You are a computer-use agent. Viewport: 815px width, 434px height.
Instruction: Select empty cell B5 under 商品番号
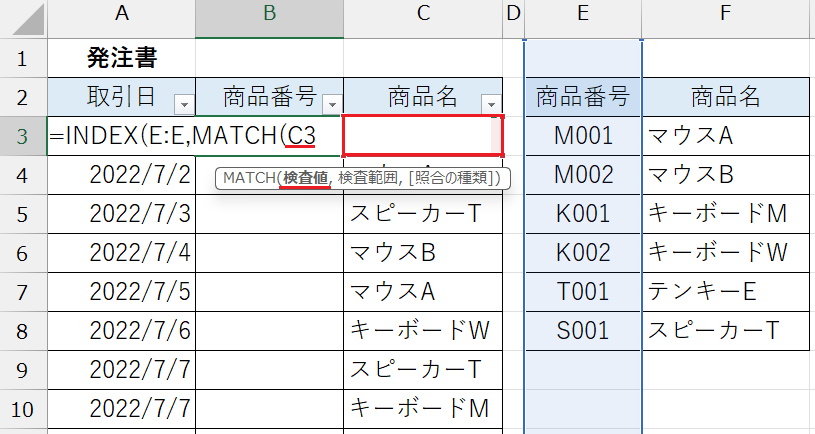[269, 214]
